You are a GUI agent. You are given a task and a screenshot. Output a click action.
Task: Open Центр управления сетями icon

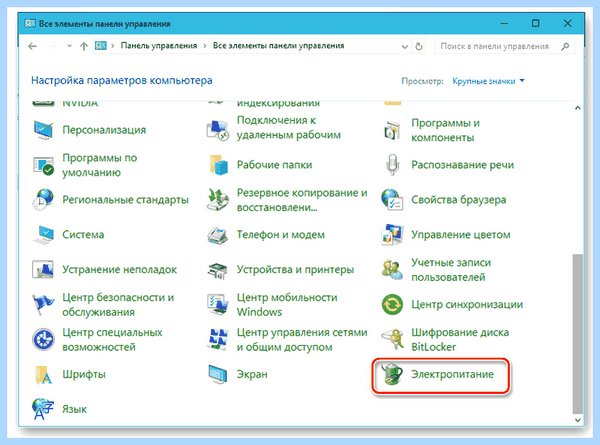tap(218, 339)
